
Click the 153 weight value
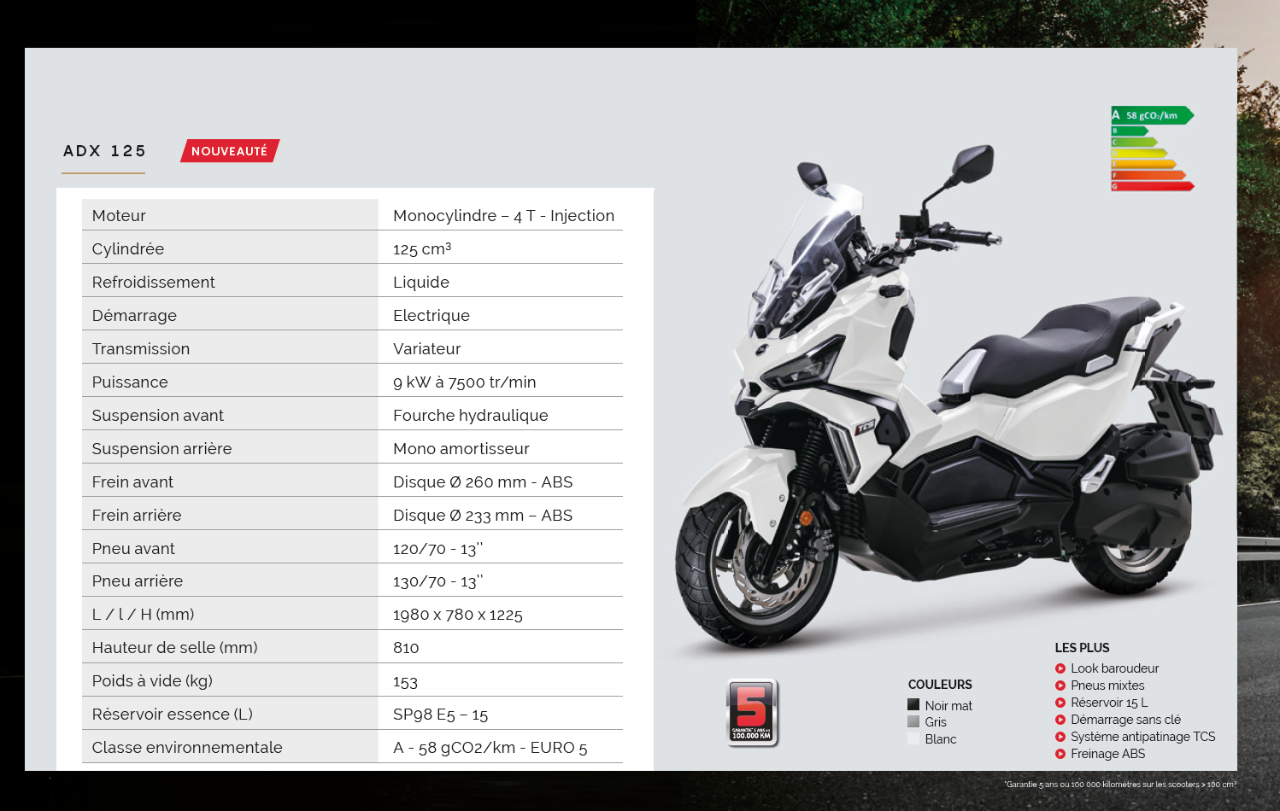(405, 682)
